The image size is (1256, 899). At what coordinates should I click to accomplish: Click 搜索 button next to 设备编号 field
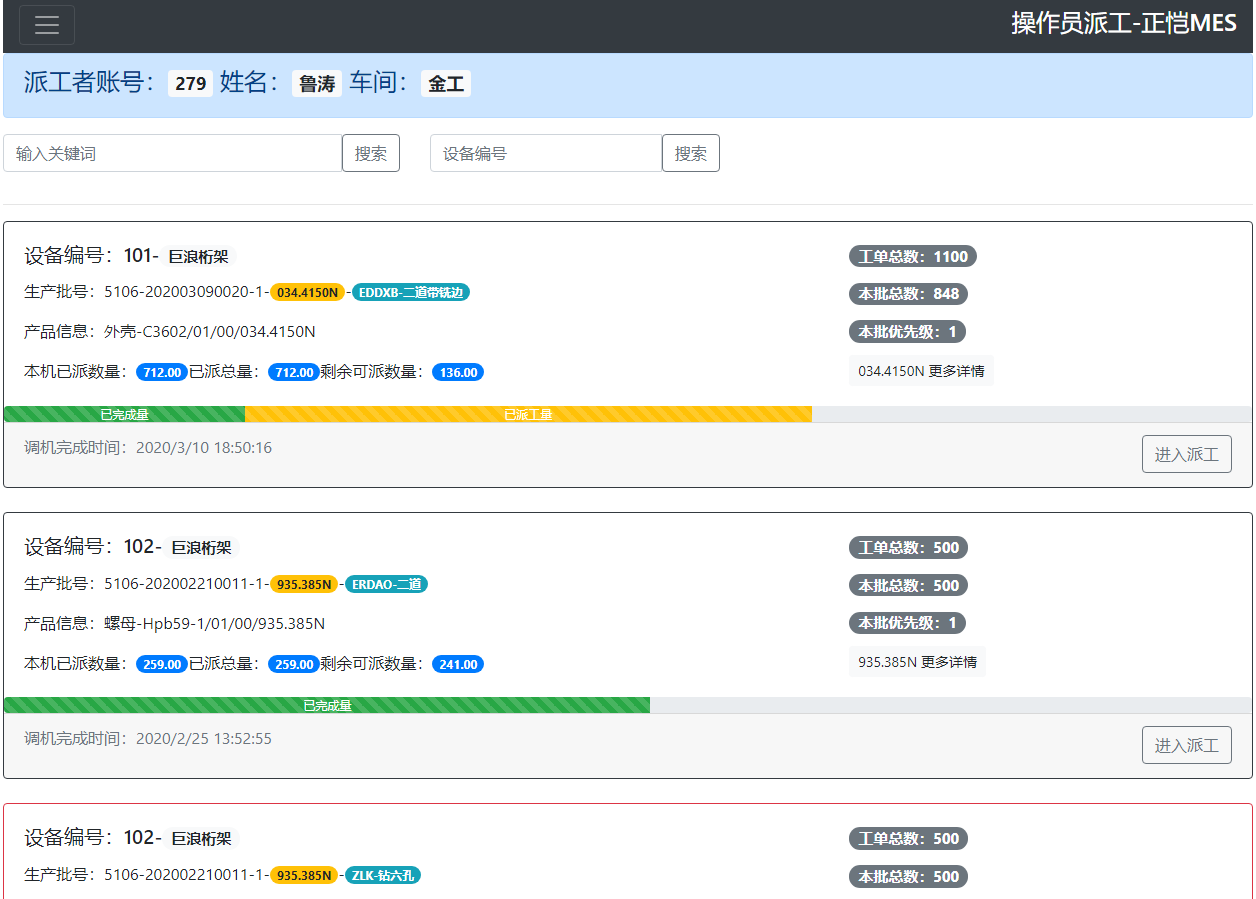click(691, 153)
